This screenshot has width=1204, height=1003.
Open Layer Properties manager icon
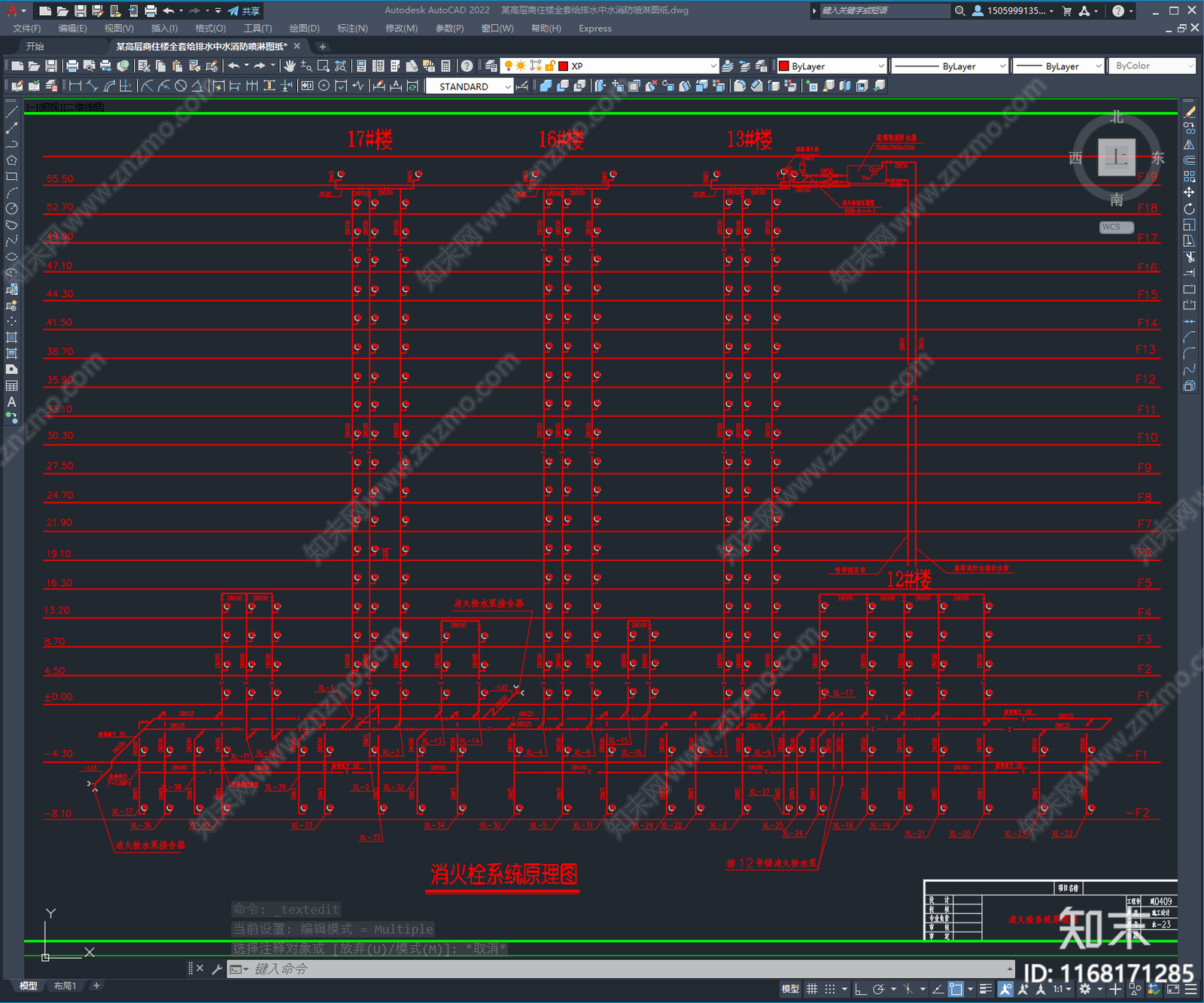tap(491, 66)
